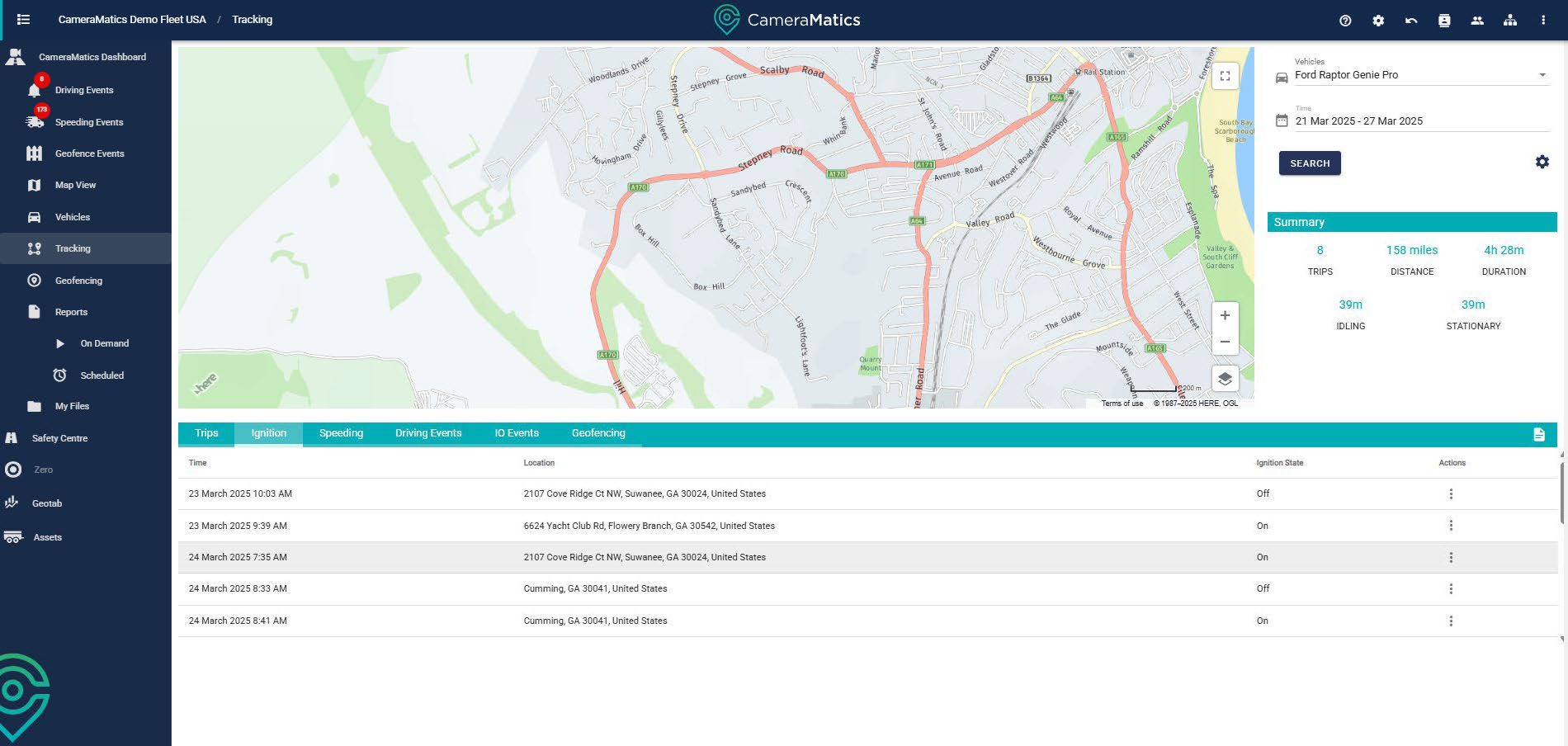
Task: Open settings gear in top bar
Action: pos(1378,21)
